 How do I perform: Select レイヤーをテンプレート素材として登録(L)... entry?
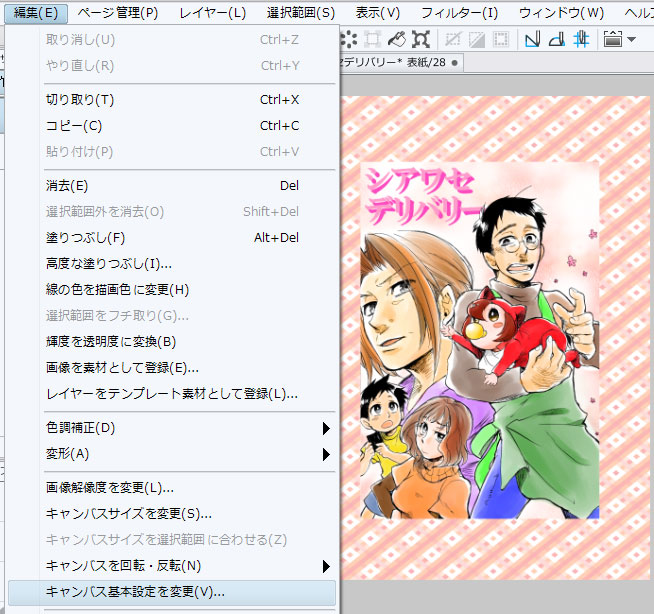click(x=172, y=393)
